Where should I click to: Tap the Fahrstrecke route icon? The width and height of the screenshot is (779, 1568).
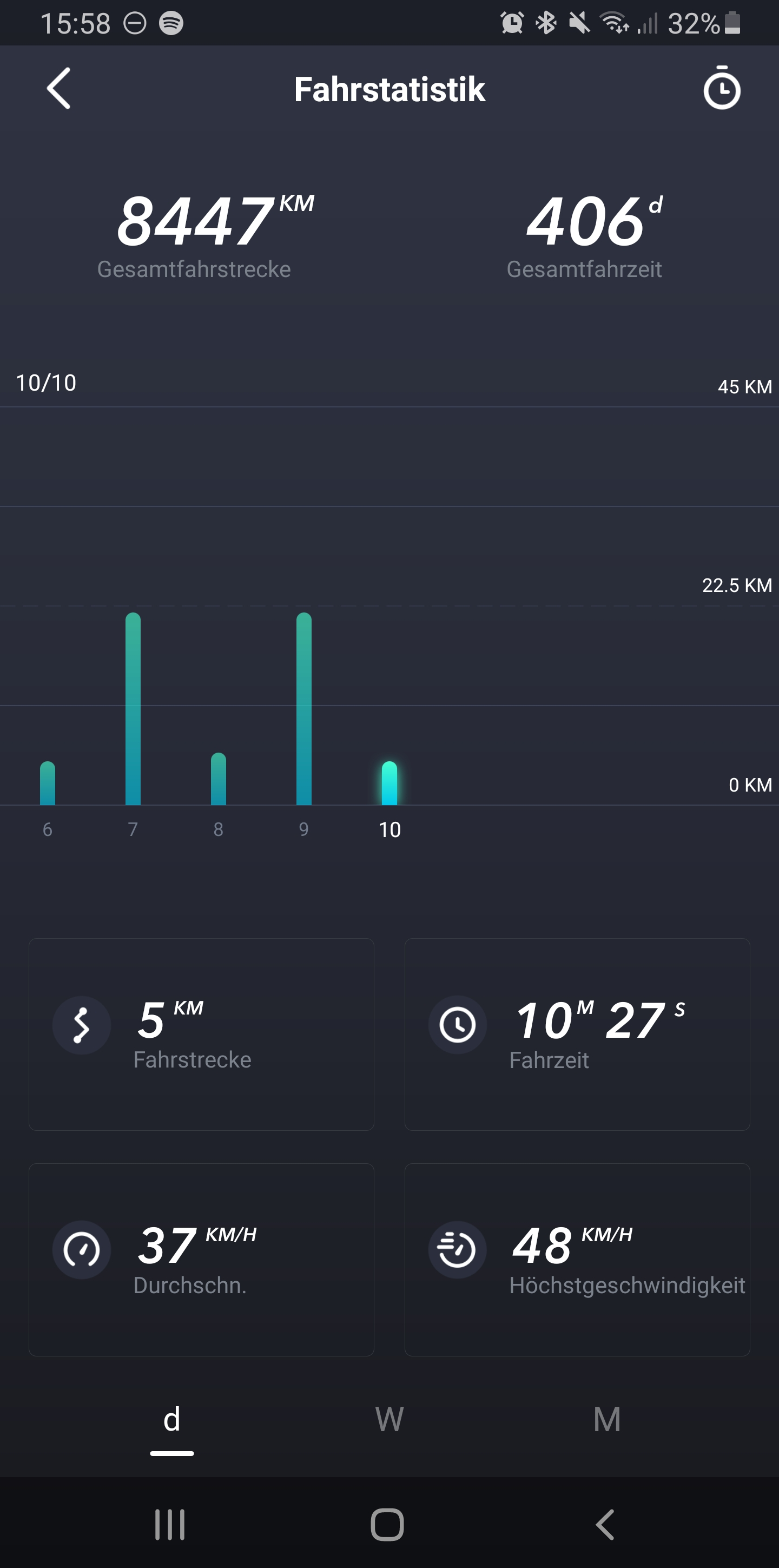pyautogui.click(x=82, y=1024)
